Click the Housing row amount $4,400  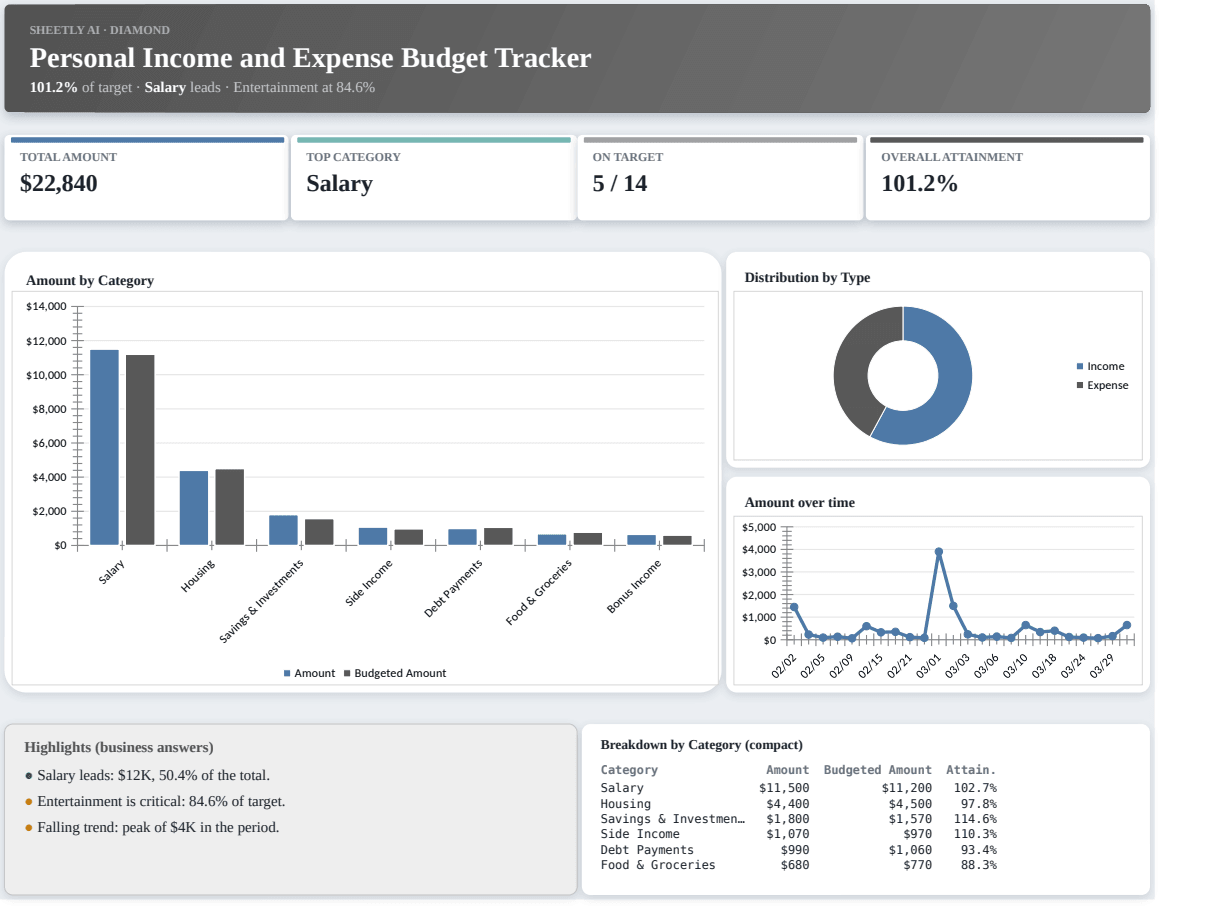[788, 804]
